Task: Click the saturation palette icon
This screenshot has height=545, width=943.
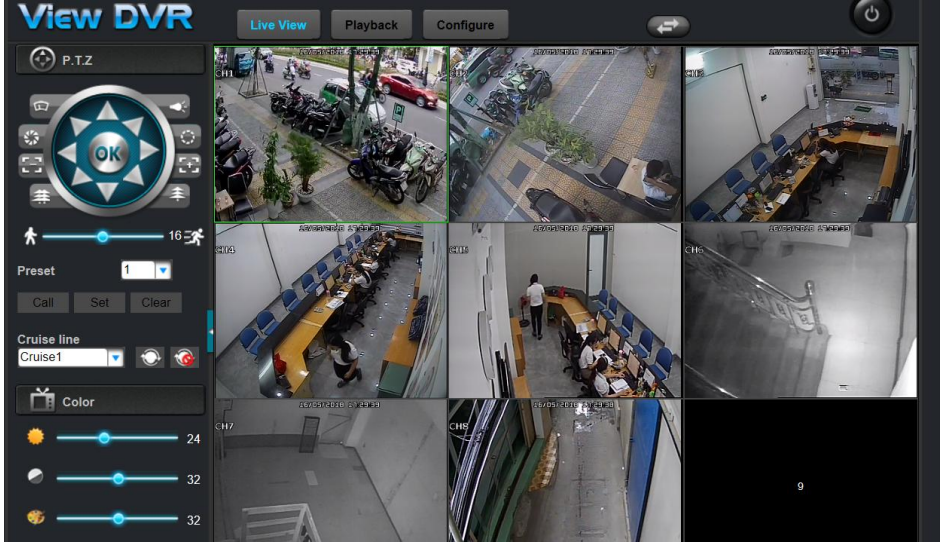Action: tap(35, 517)
